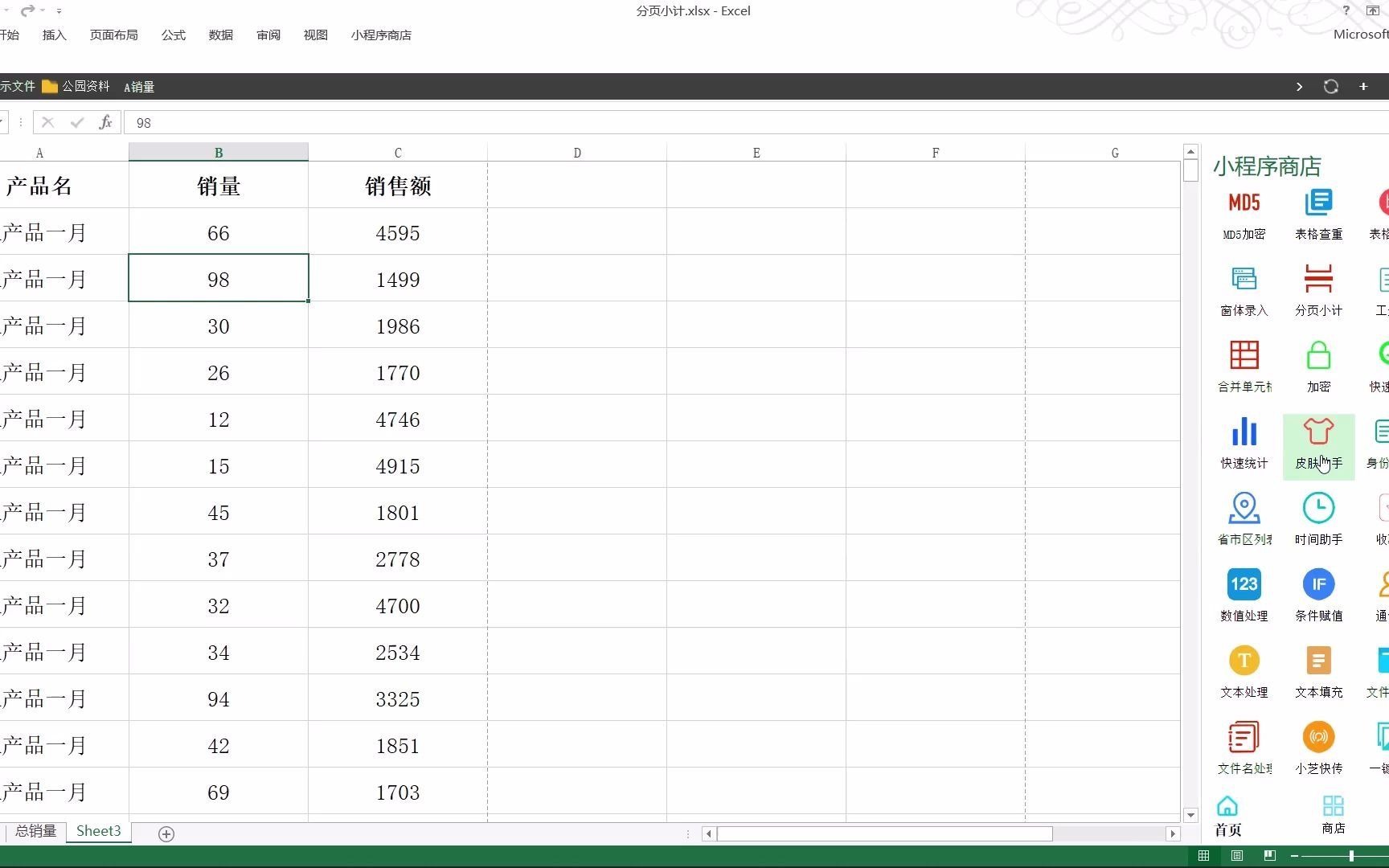Open the 文本处理 tool
This screenshot has height=868, width=1389.
click(x=1244, y=673)
